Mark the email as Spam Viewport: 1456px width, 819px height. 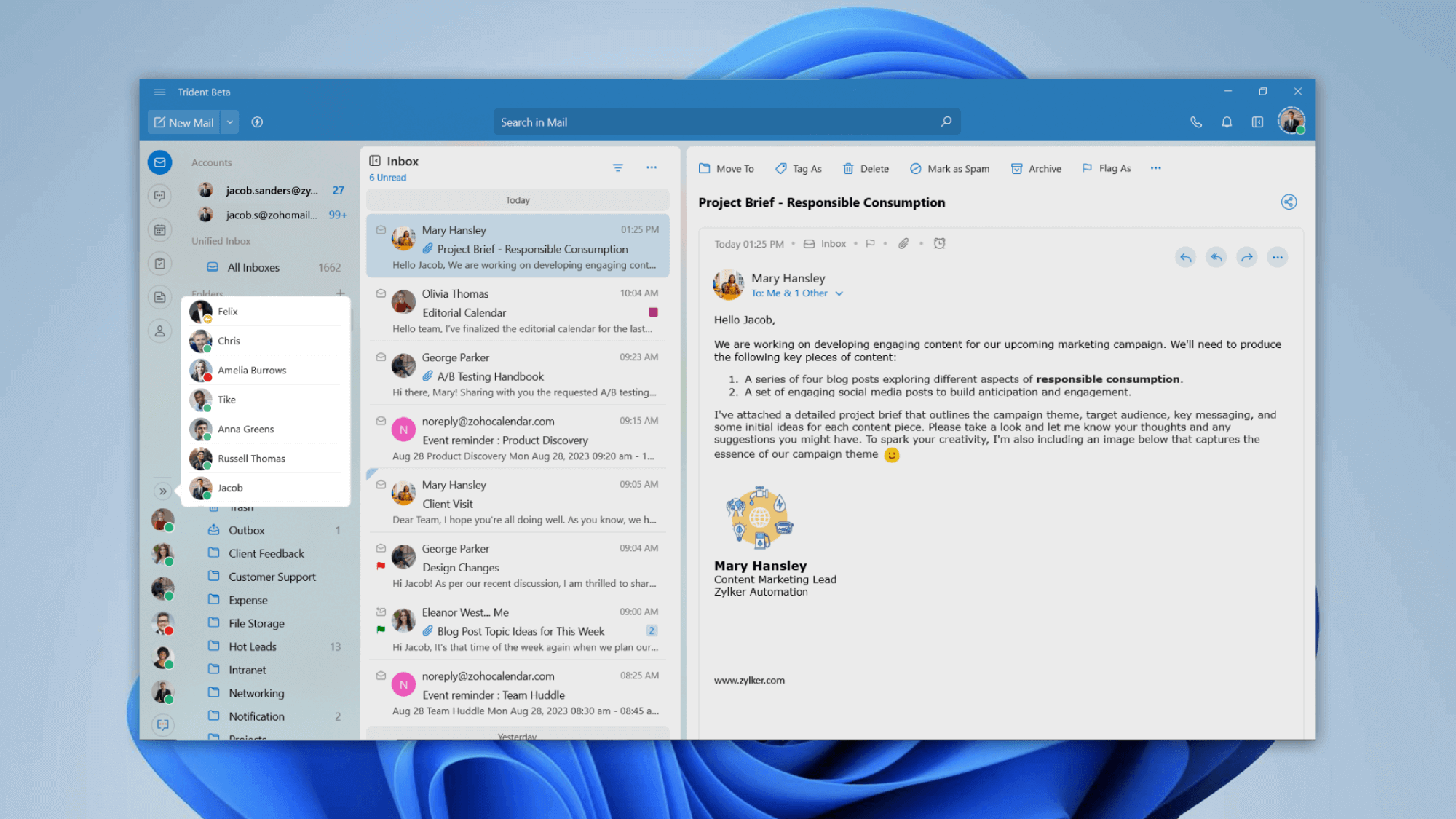click(949, 169)
